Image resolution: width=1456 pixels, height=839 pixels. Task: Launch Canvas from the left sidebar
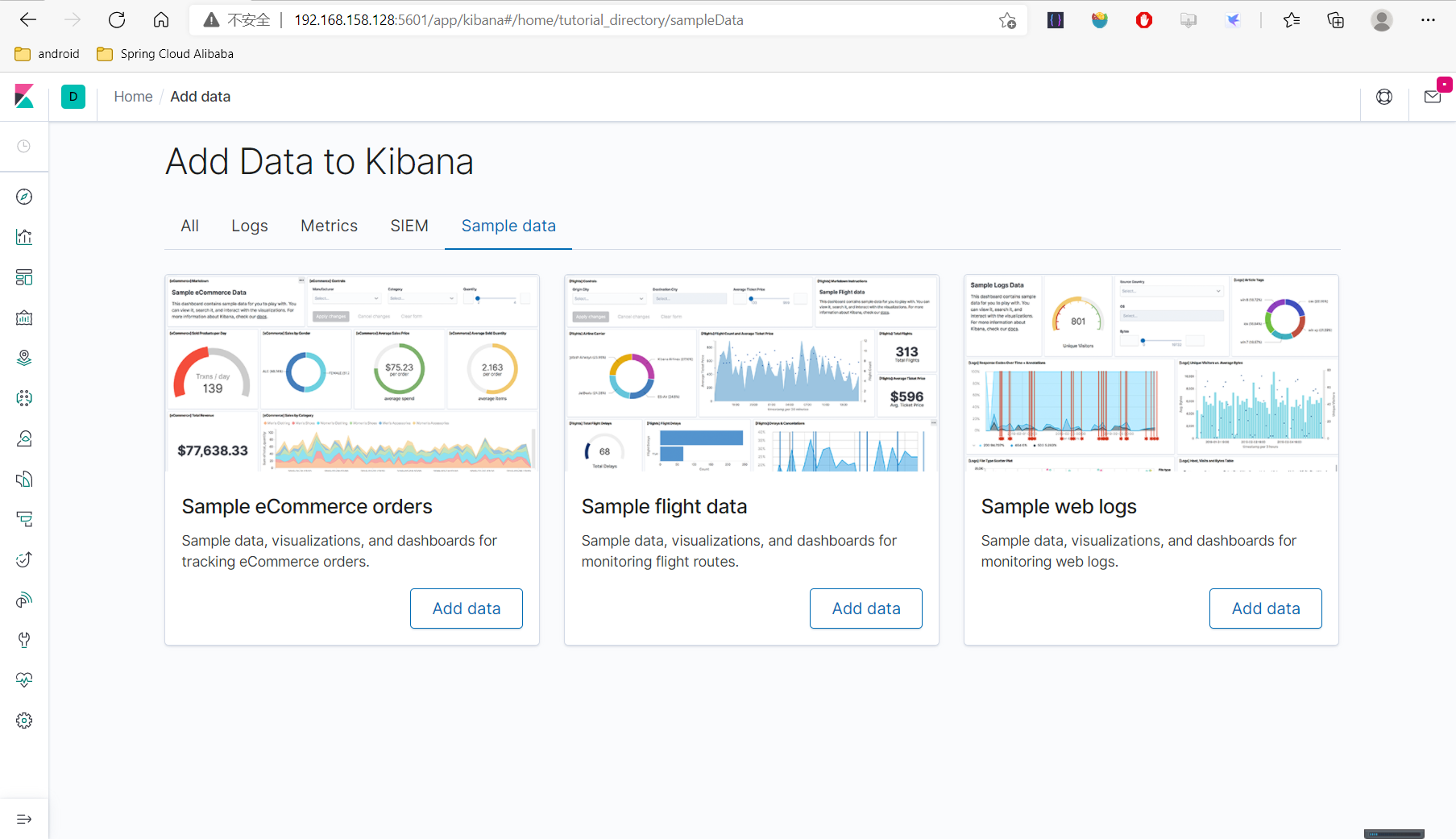pos(24,318)
